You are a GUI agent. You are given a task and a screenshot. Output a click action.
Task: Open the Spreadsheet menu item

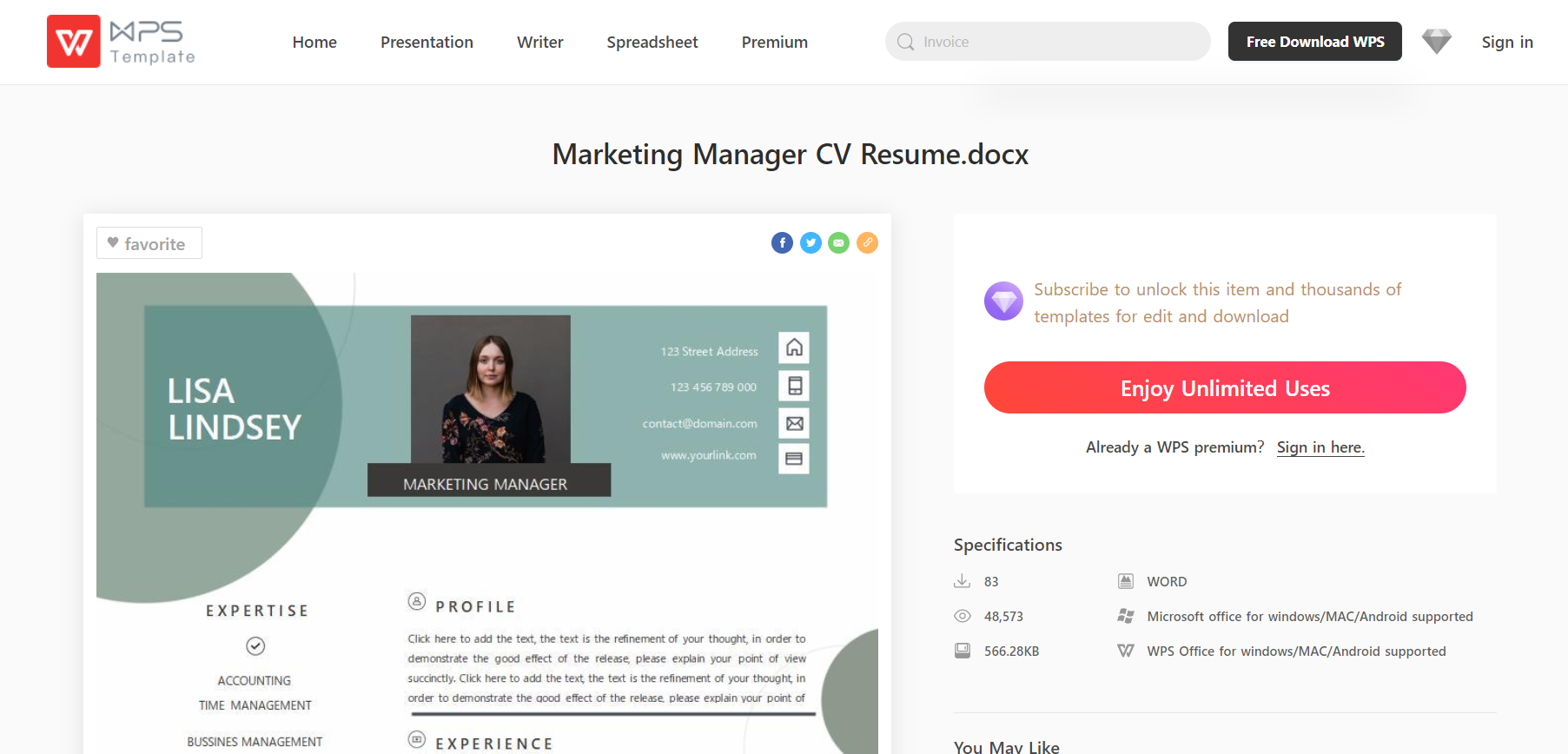(x=652, y=42)
